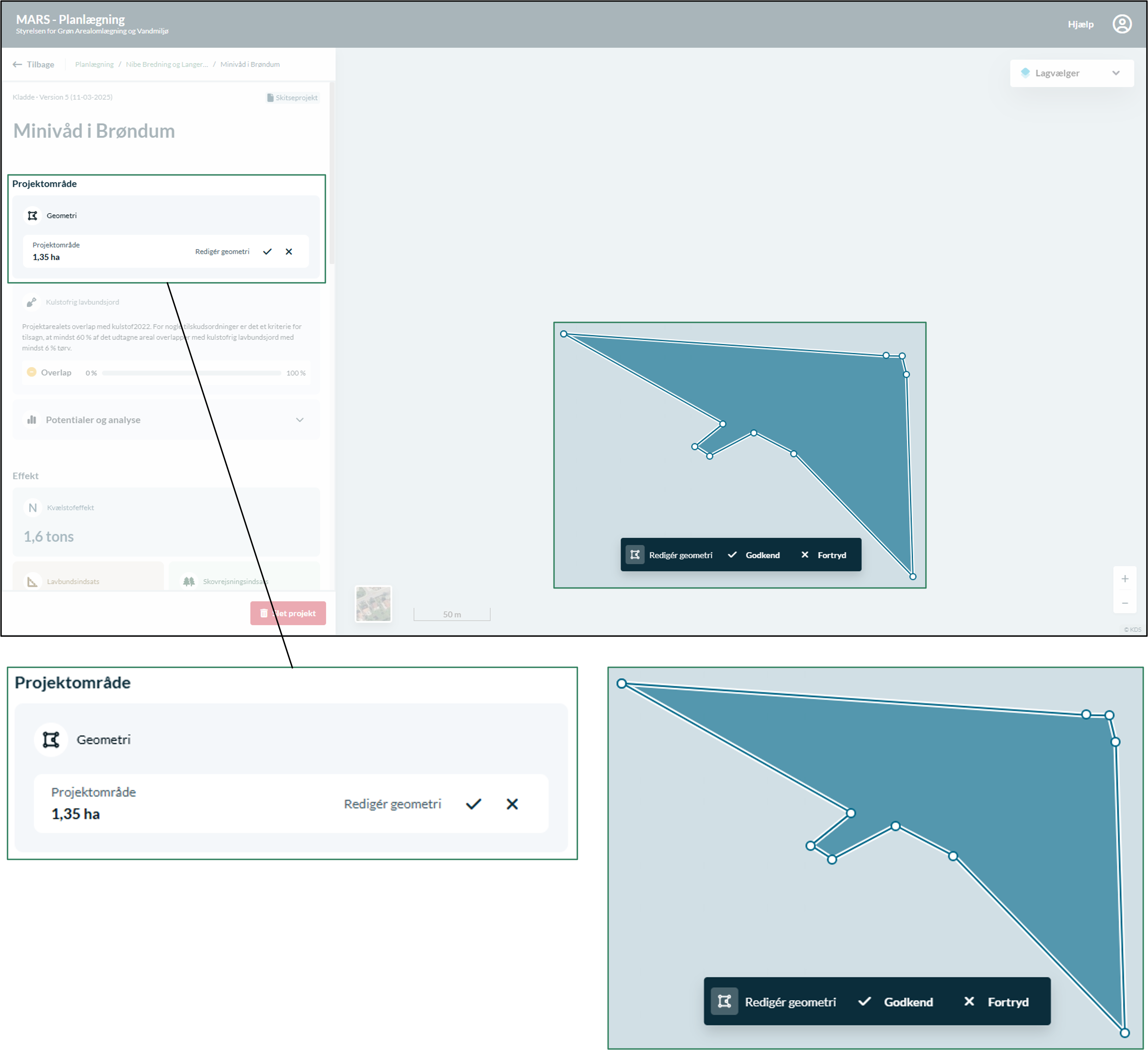Click the Effekt section heading
The height and width of the screenshot is (1050, 1148).
[x=25, y=475]
